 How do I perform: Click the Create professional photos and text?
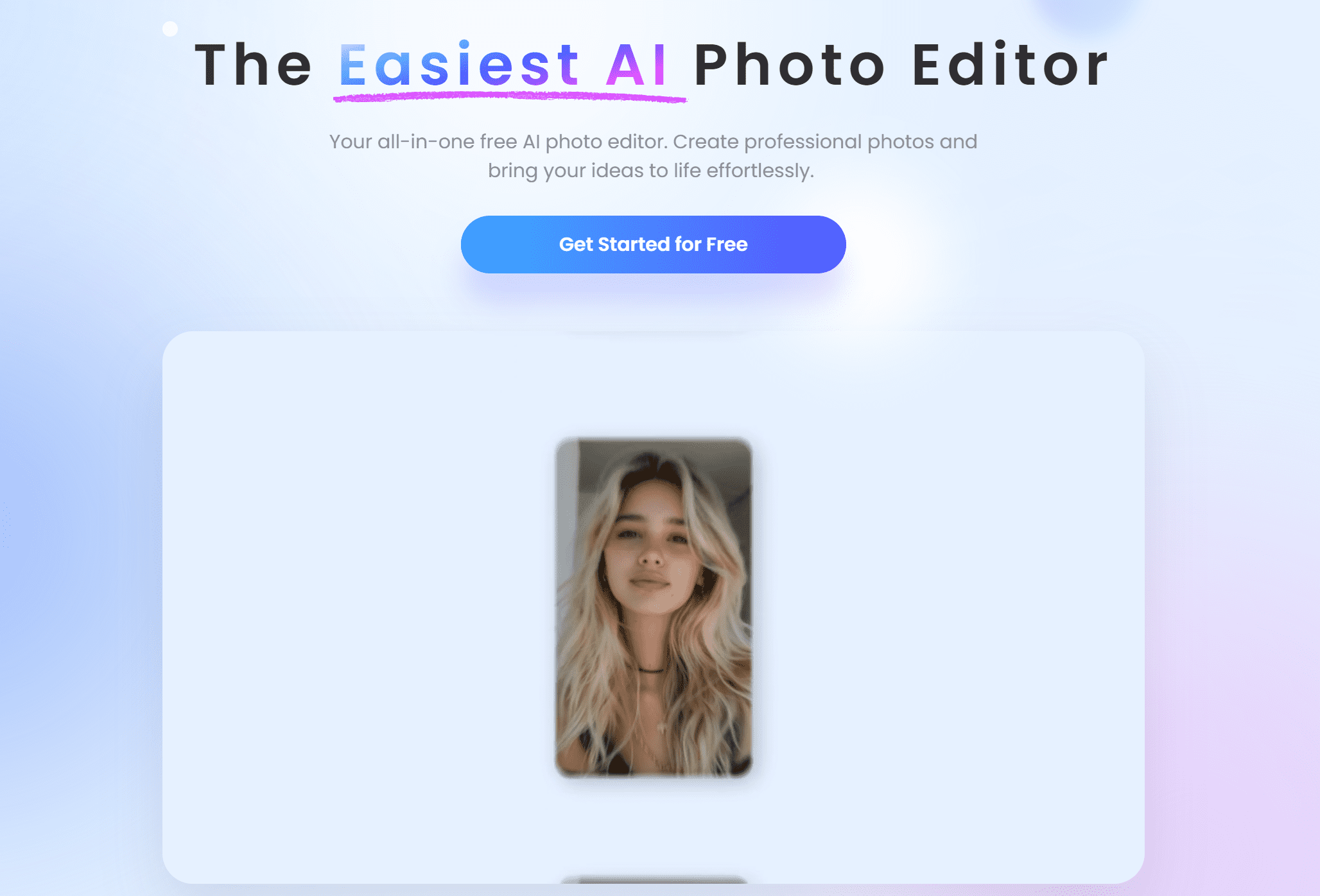click(825, 142)
